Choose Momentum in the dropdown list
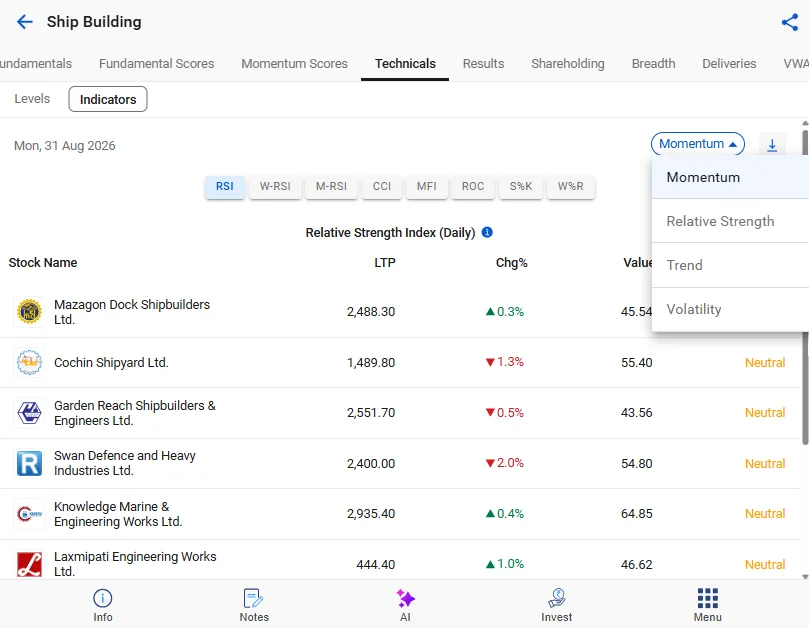 (730, 177)
